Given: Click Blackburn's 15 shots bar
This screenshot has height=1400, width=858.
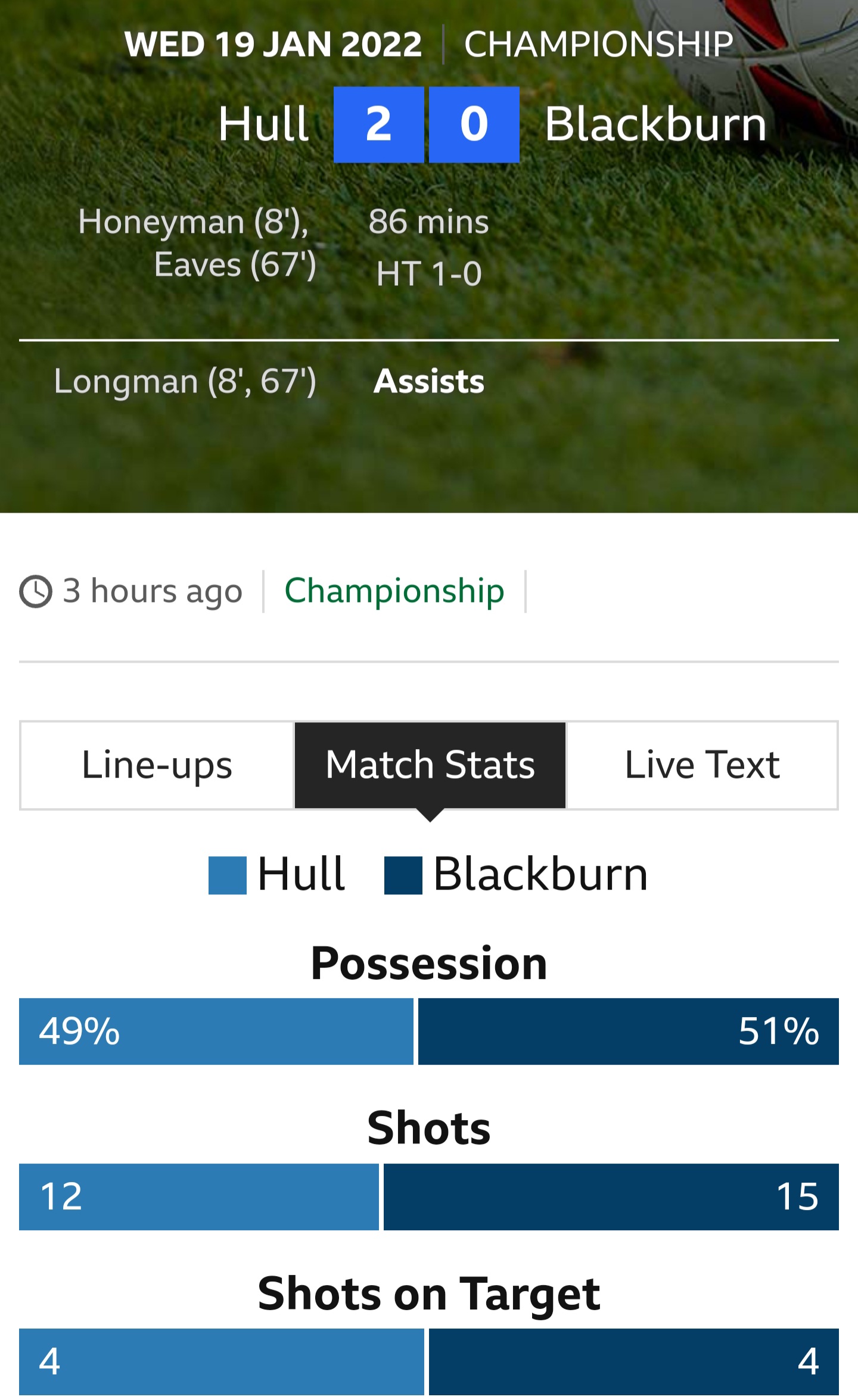Looking at the screenshot, I should [611, 1197].
